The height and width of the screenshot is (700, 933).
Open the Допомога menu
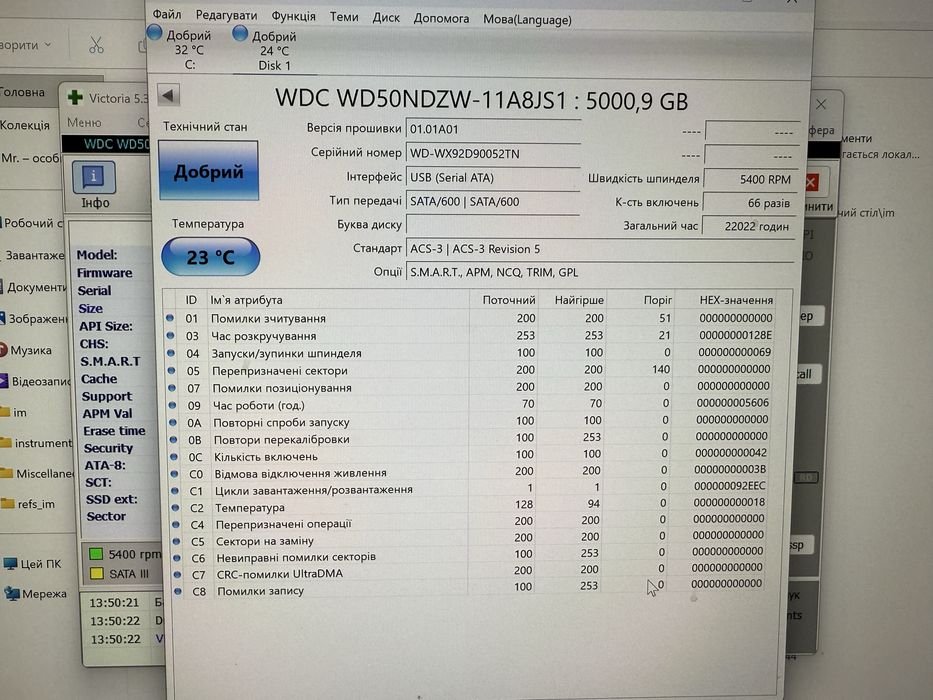tap(441, 18)
